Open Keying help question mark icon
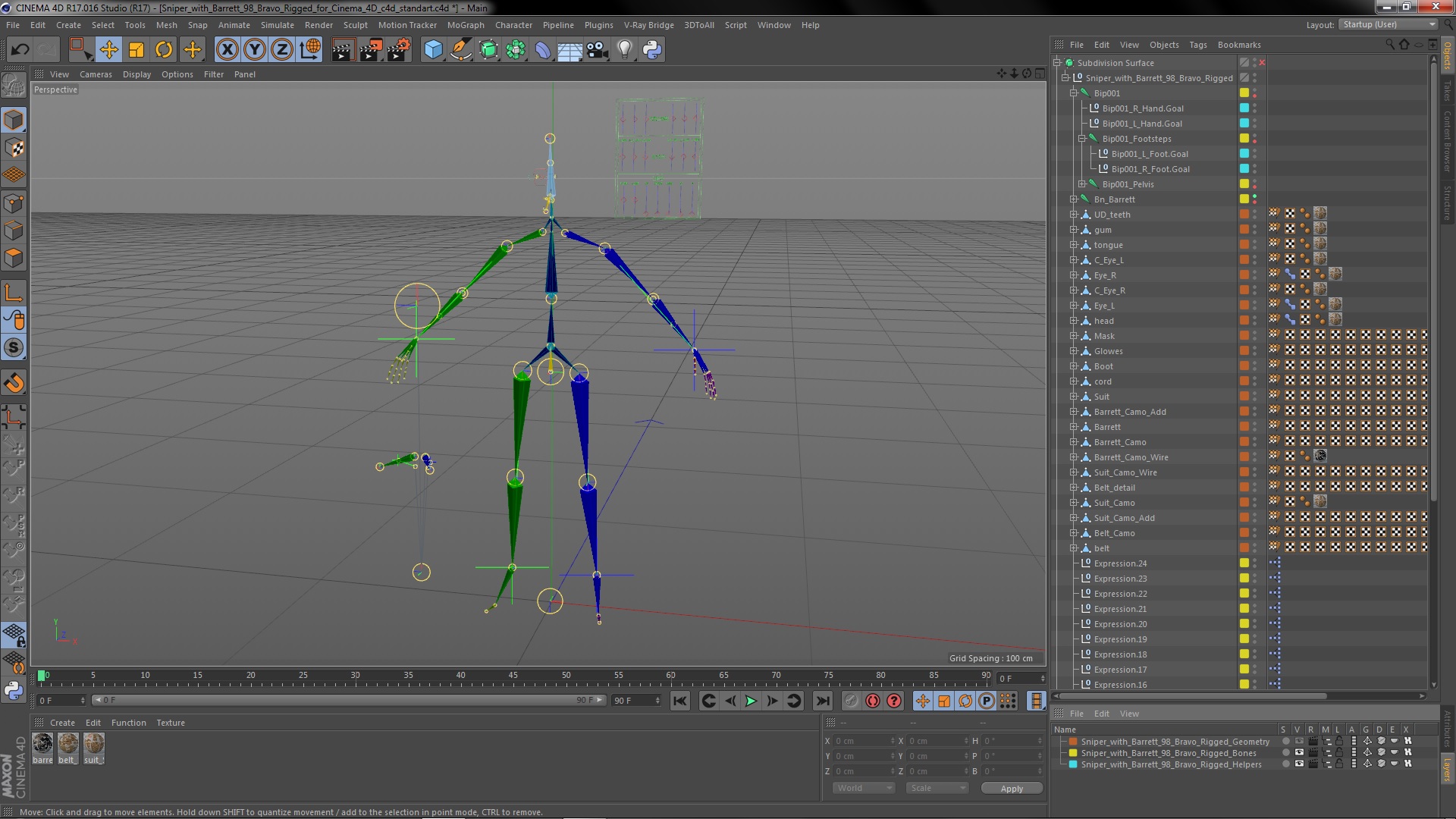The height and width of the screenshot is (819, 1456). point(894,701)
